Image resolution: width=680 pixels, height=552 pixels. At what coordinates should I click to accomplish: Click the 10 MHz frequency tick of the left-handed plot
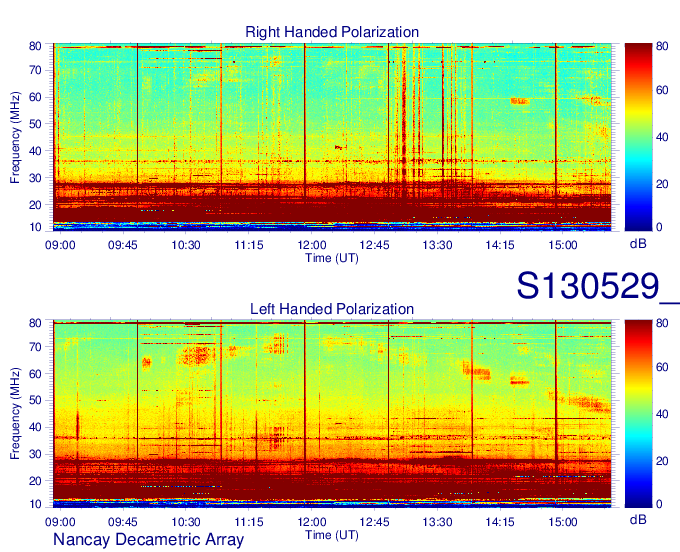[x=35, y=504]
